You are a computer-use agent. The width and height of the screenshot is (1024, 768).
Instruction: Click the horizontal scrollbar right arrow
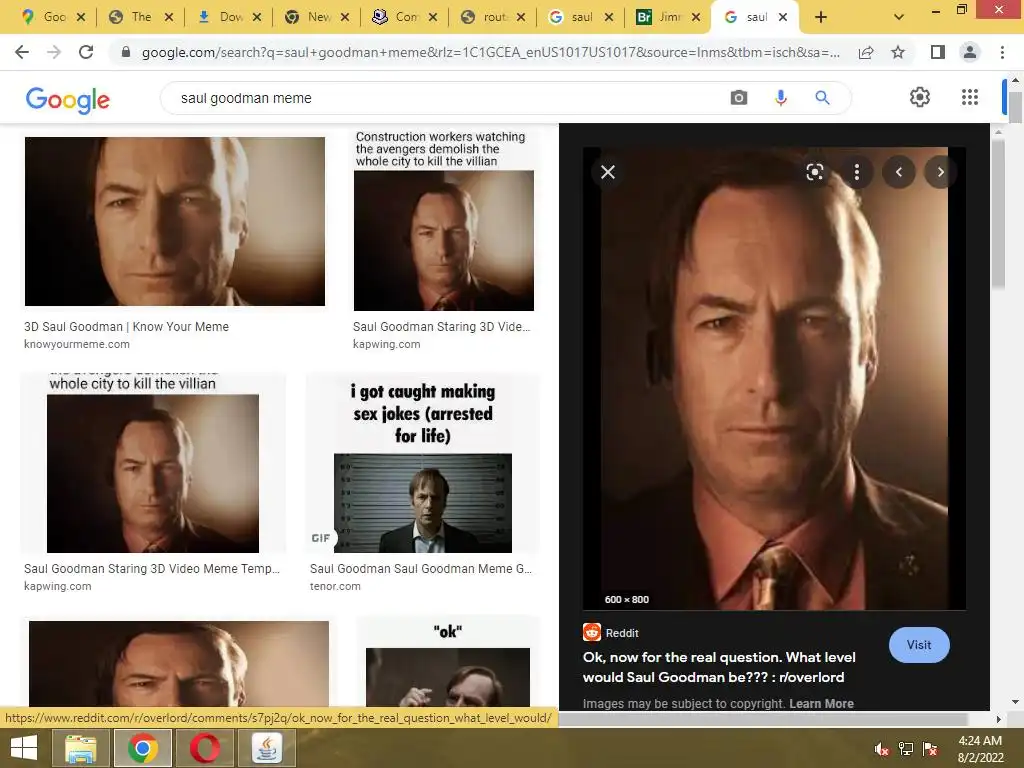click(x=997, y=719)
